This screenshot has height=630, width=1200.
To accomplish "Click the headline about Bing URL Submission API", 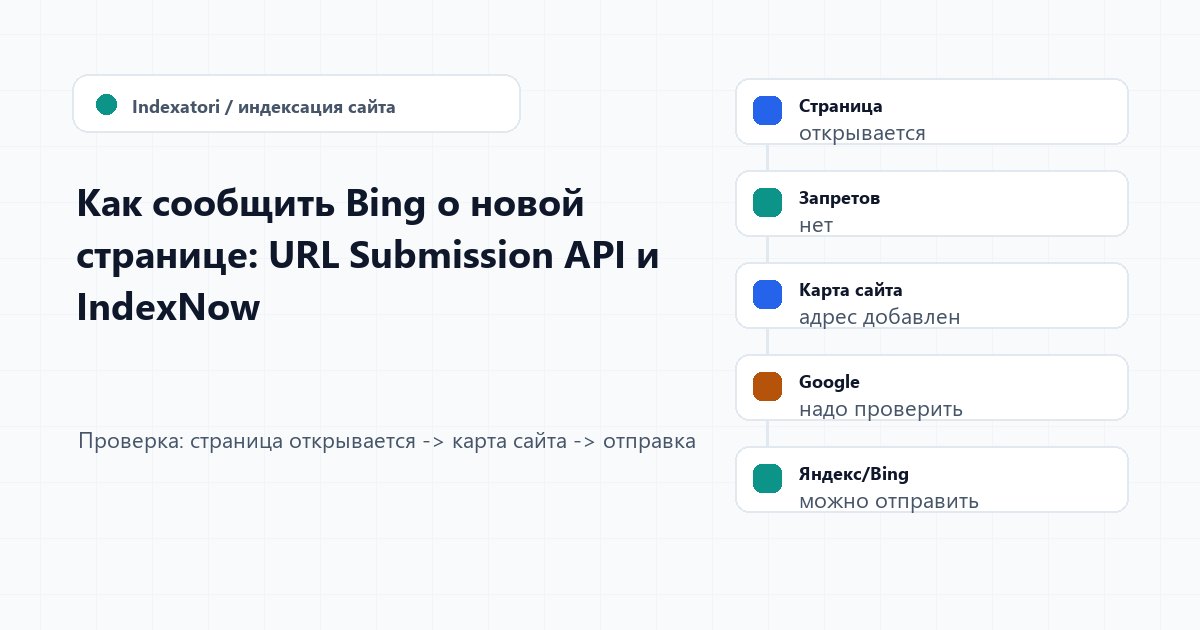I will pos(368,256).
